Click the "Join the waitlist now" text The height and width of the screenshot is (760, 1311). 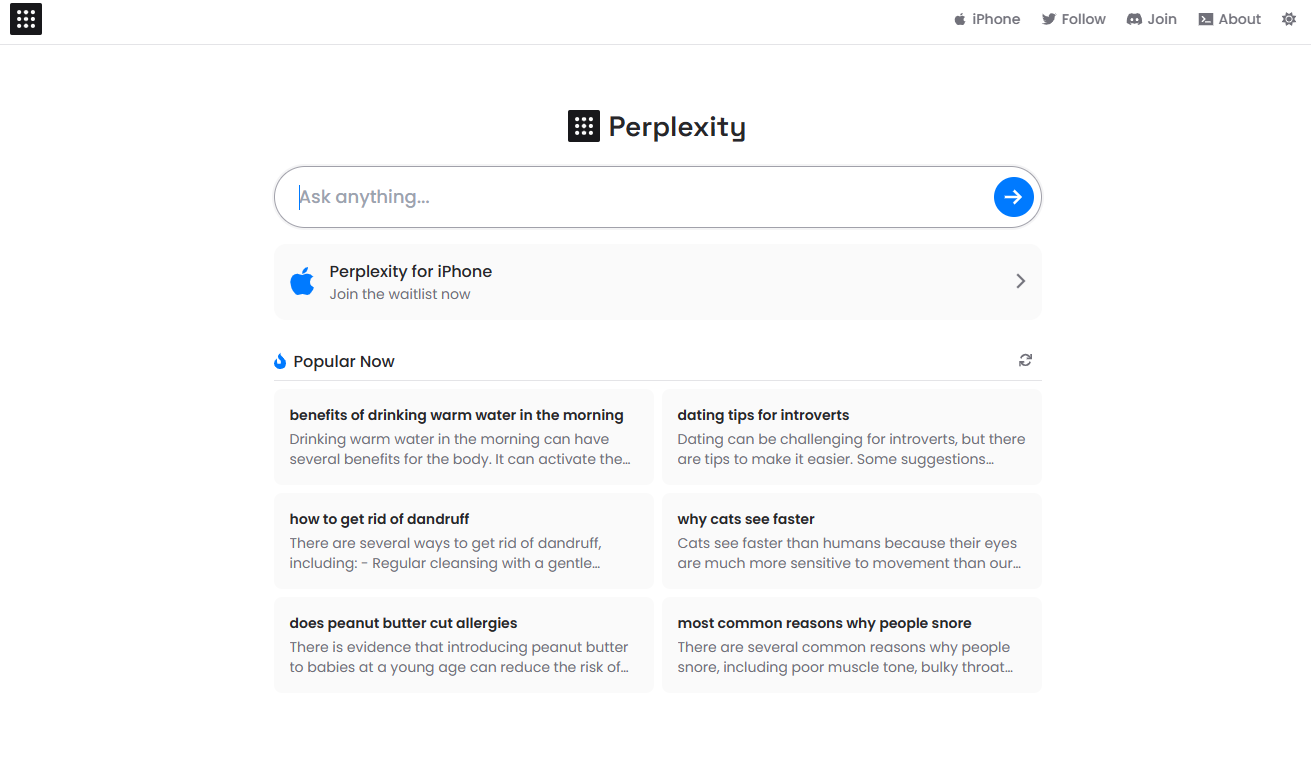[x=400, y=294]
